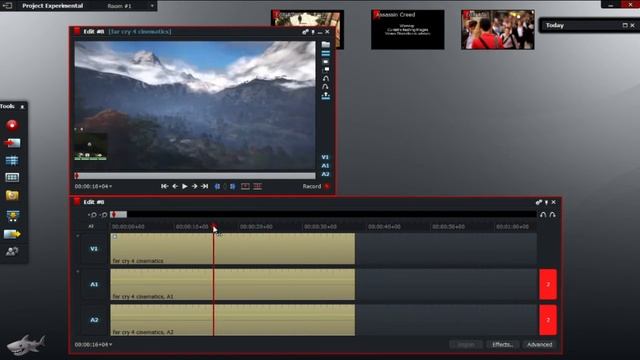The width and height of the screenshot is (640, 360).
Task: Click the first red icon after the blue marks
Action: (x=245, y=187)
